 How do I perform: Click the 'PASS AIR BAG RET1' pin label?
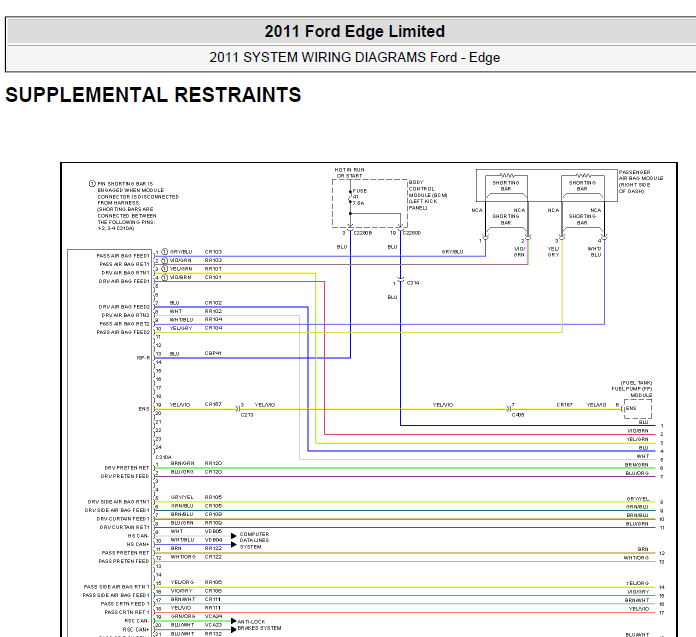tap(125, 264)
